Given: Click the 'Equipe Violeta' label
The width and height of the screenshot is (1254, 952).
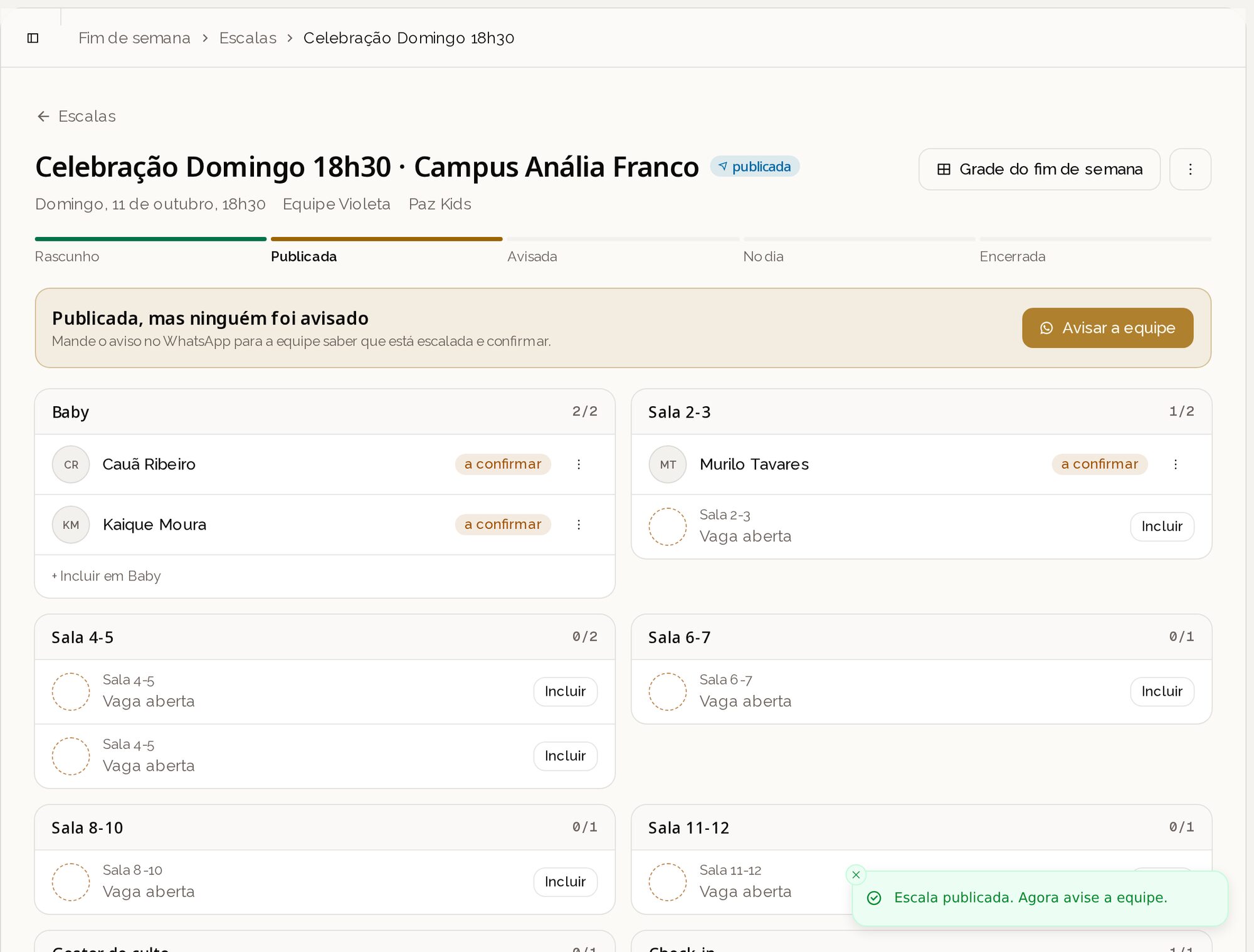Looking at the screenshot, I should pos(336,204).
